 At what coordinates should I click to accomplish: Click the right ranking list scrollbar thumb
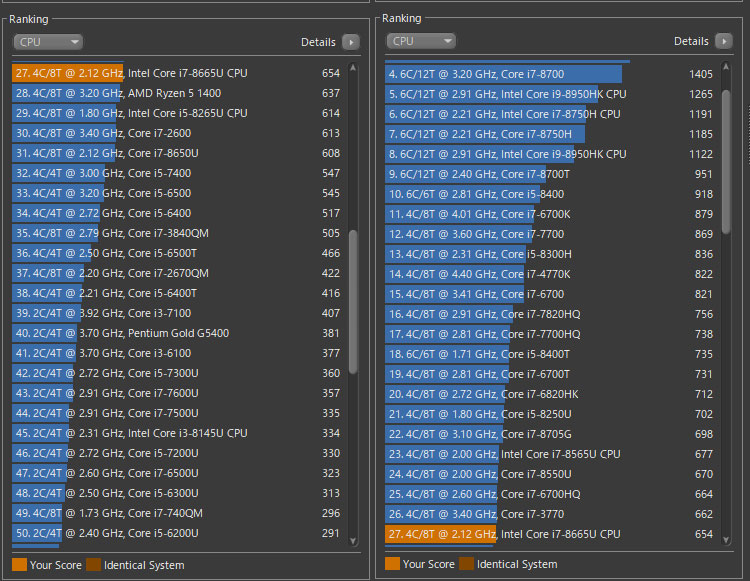click(726, 162)
